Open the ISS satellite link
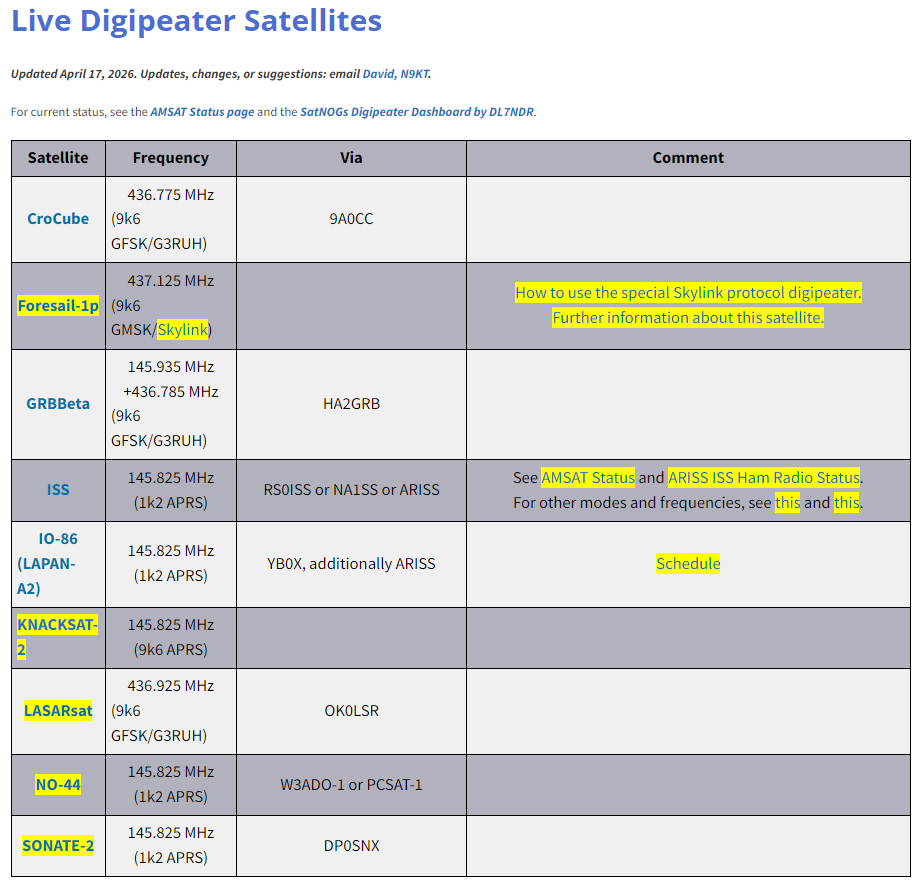Screen dimensions: 917x885 point(58,490)
